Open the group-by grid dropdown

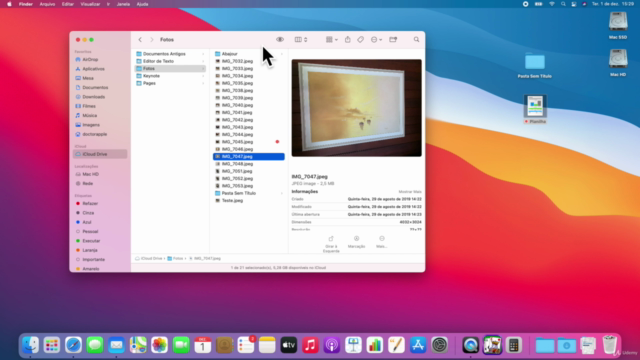click(x=331, y=40)
